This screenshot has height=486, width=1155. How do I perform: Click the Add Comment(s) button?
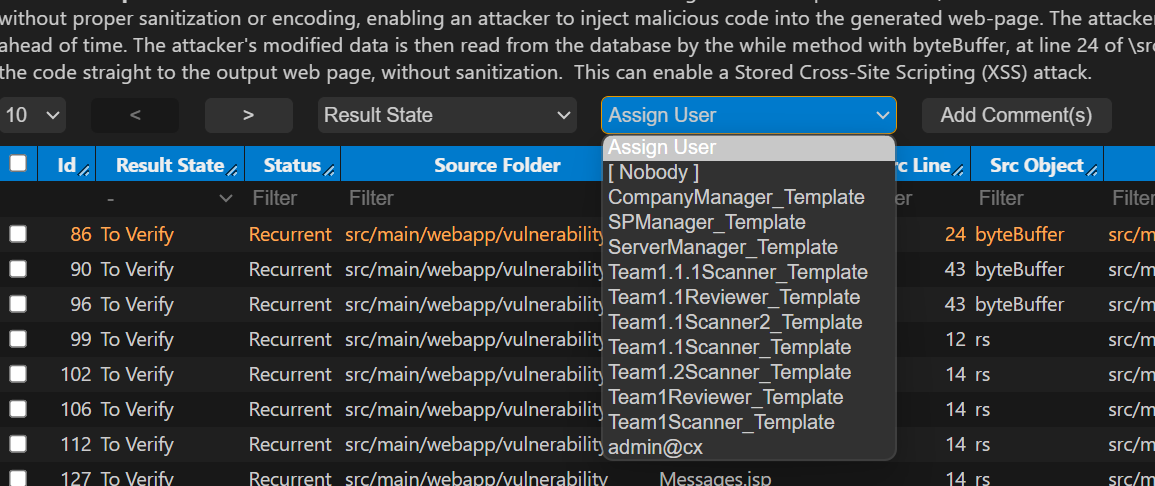[1017, 116]
